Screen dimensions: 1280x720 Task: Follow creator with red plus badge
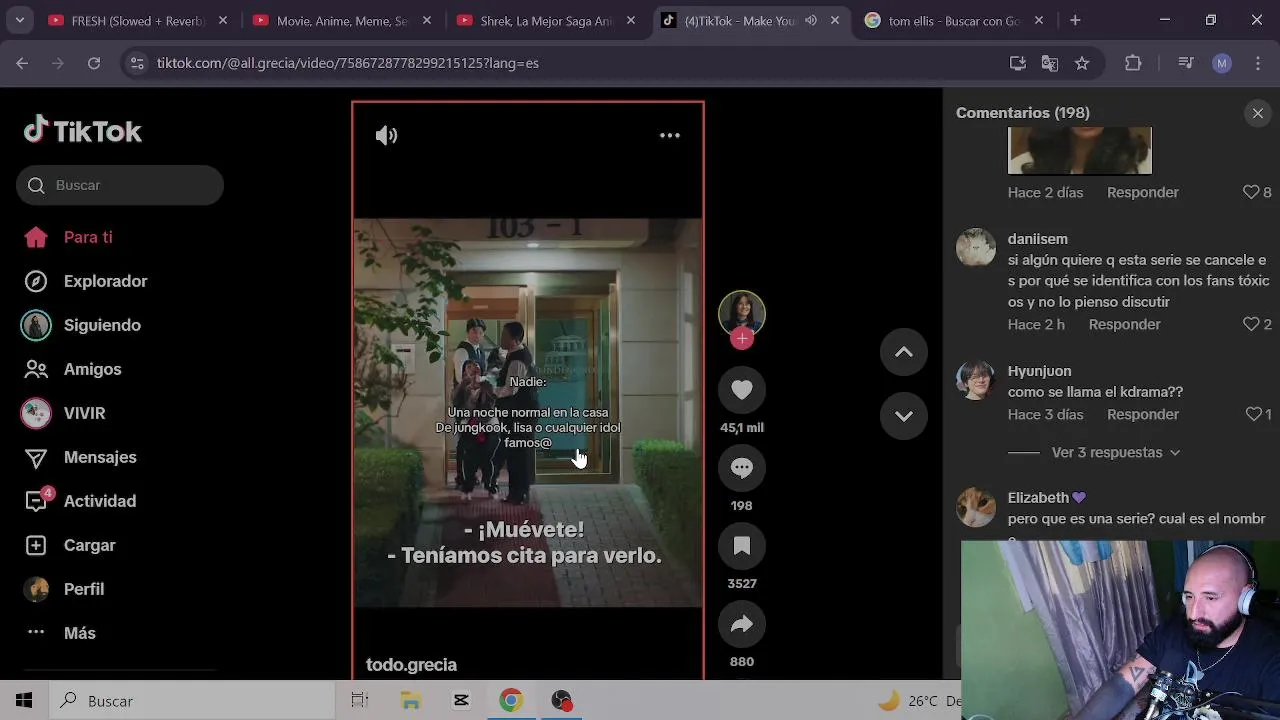pyautogui.click(x=742, y=338)
